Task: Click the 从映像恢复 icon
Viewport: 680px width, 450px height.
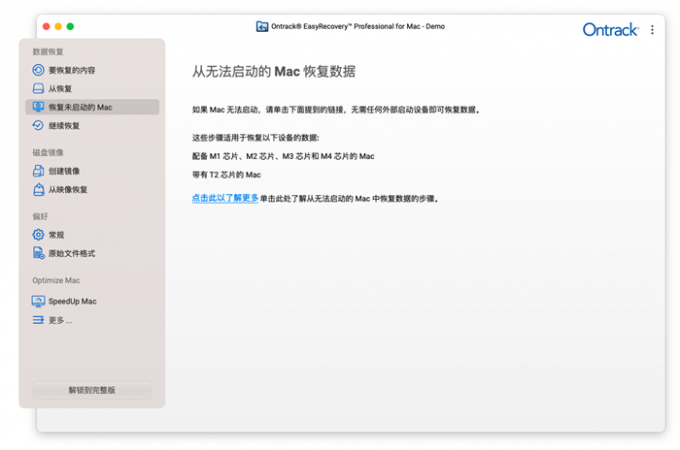Action: (x=38, y=189)
